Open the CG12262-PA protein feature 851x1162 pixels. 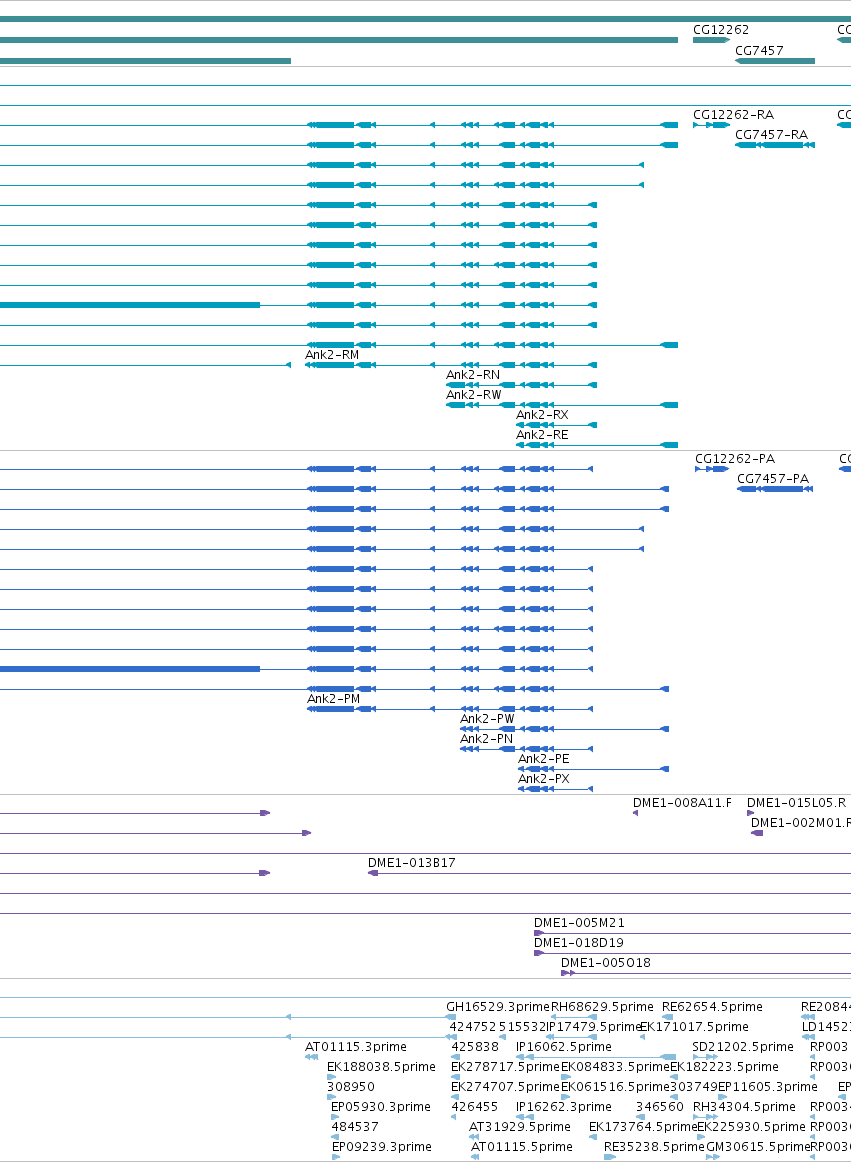tap(712, 469)
